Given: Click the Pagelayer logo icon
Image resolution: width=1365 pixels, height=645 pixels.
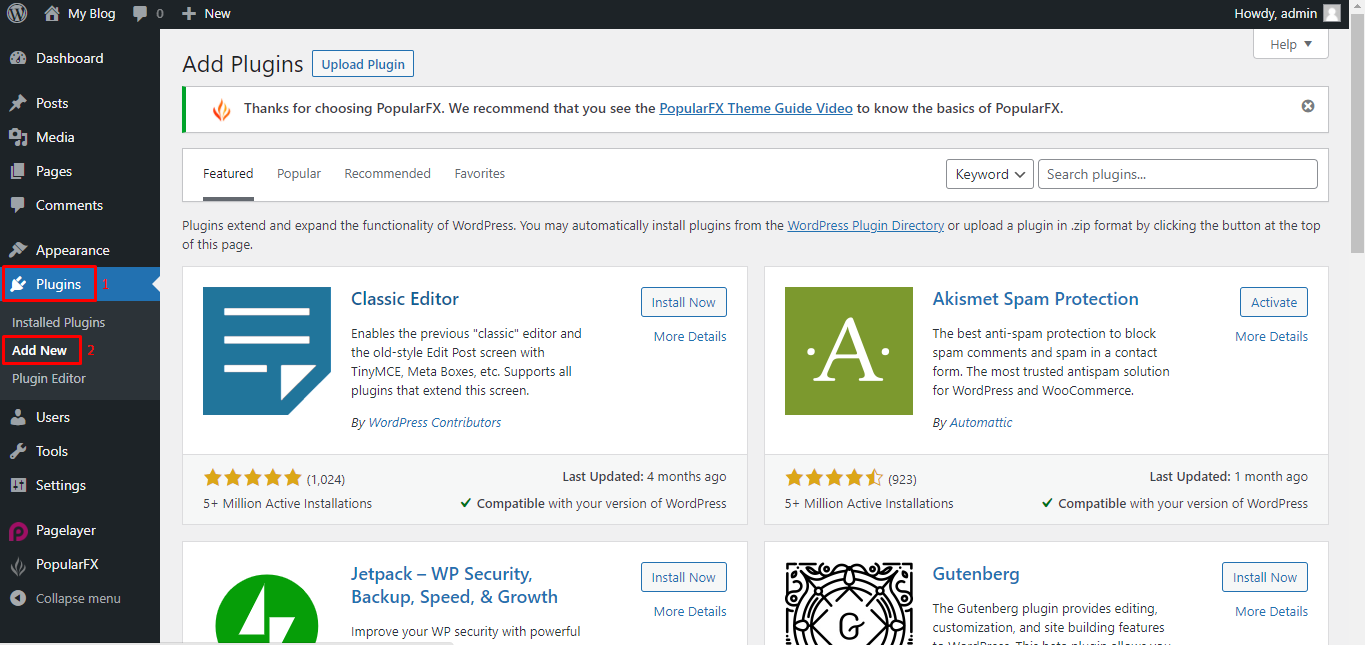Looking at the screenshot, I should point(18,530).
